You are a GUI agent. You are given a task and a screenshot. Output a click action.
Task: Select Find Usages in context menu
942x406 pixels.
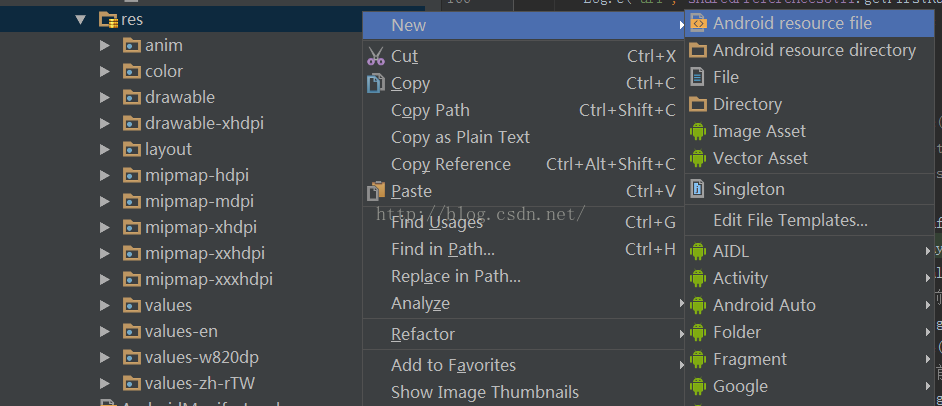pos(523,222)
